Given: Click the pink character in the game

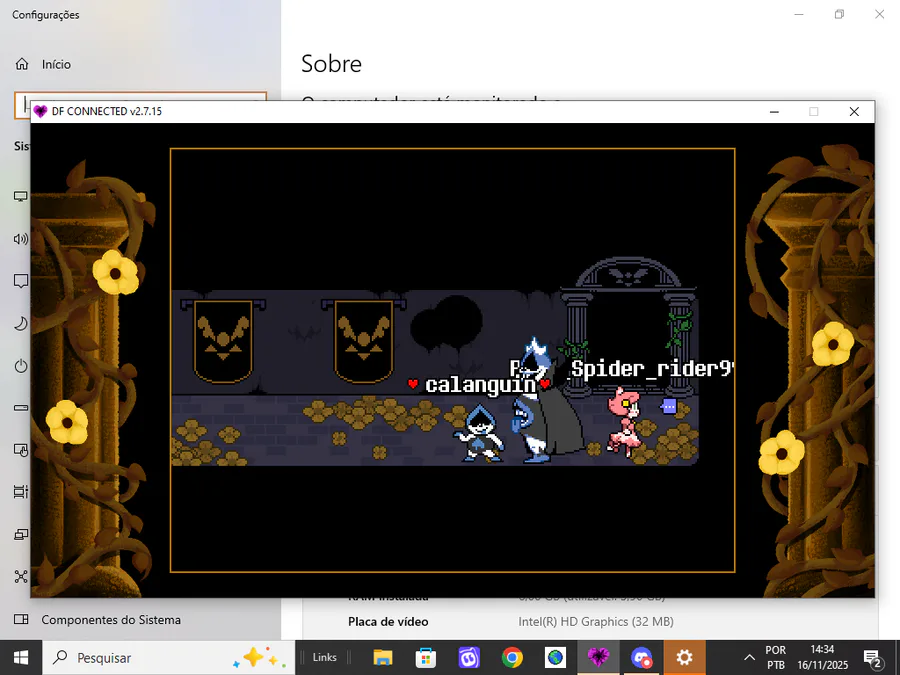Looking at the screenshot, I should pos(624,422).
